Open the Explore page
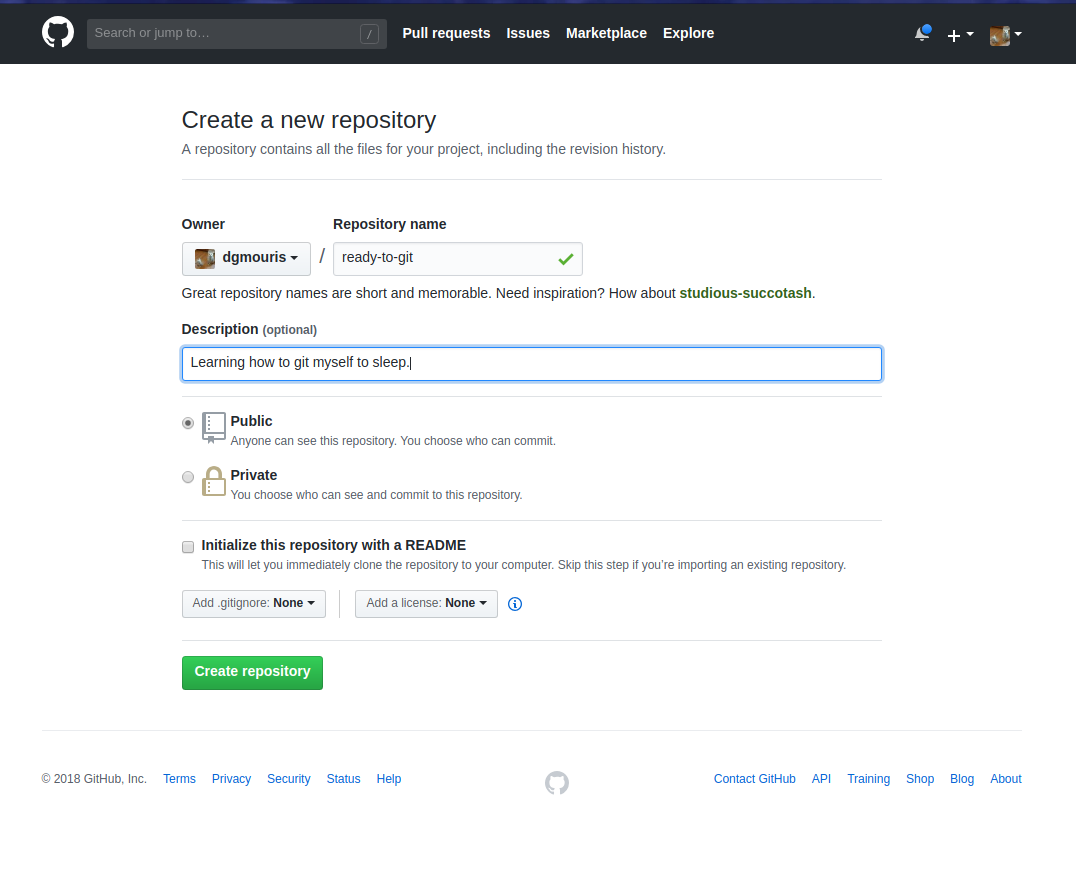The width and height of the screenshot is (1076, 890). click(688, 33)
